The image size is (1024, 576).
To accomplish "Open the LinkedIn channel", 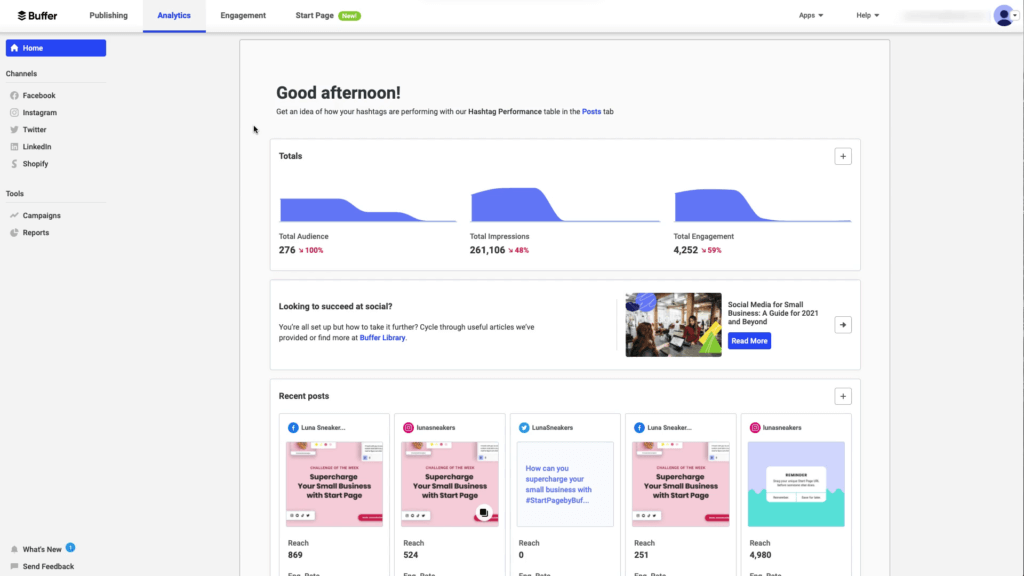I will tap(37, 146).
